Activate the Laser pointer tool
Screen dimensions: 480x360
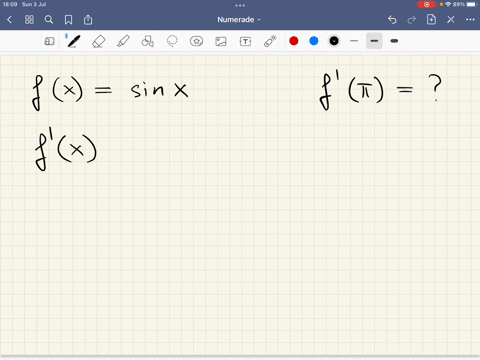pyautogui.click(x=270, y=41)
